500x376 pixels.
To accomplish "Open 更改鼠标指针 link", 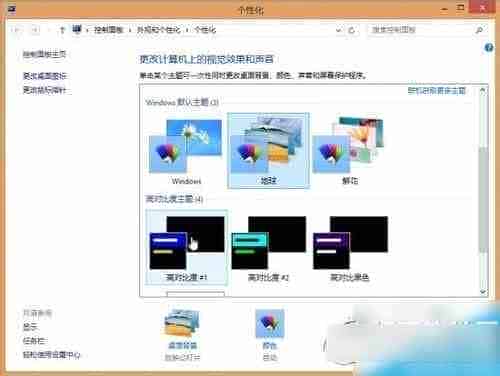I will (45, 90).
